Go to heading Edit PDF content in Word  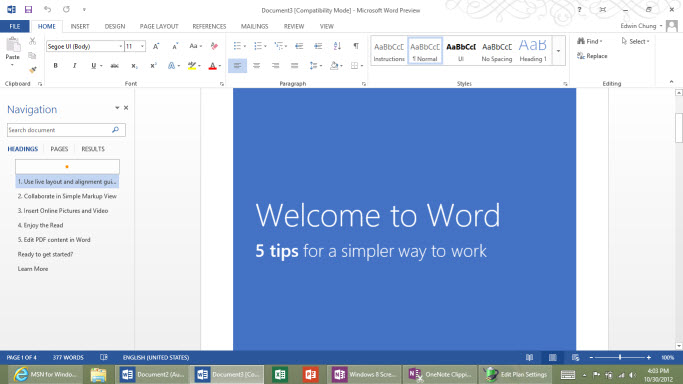pyautogui.click(x=54, y=240)
